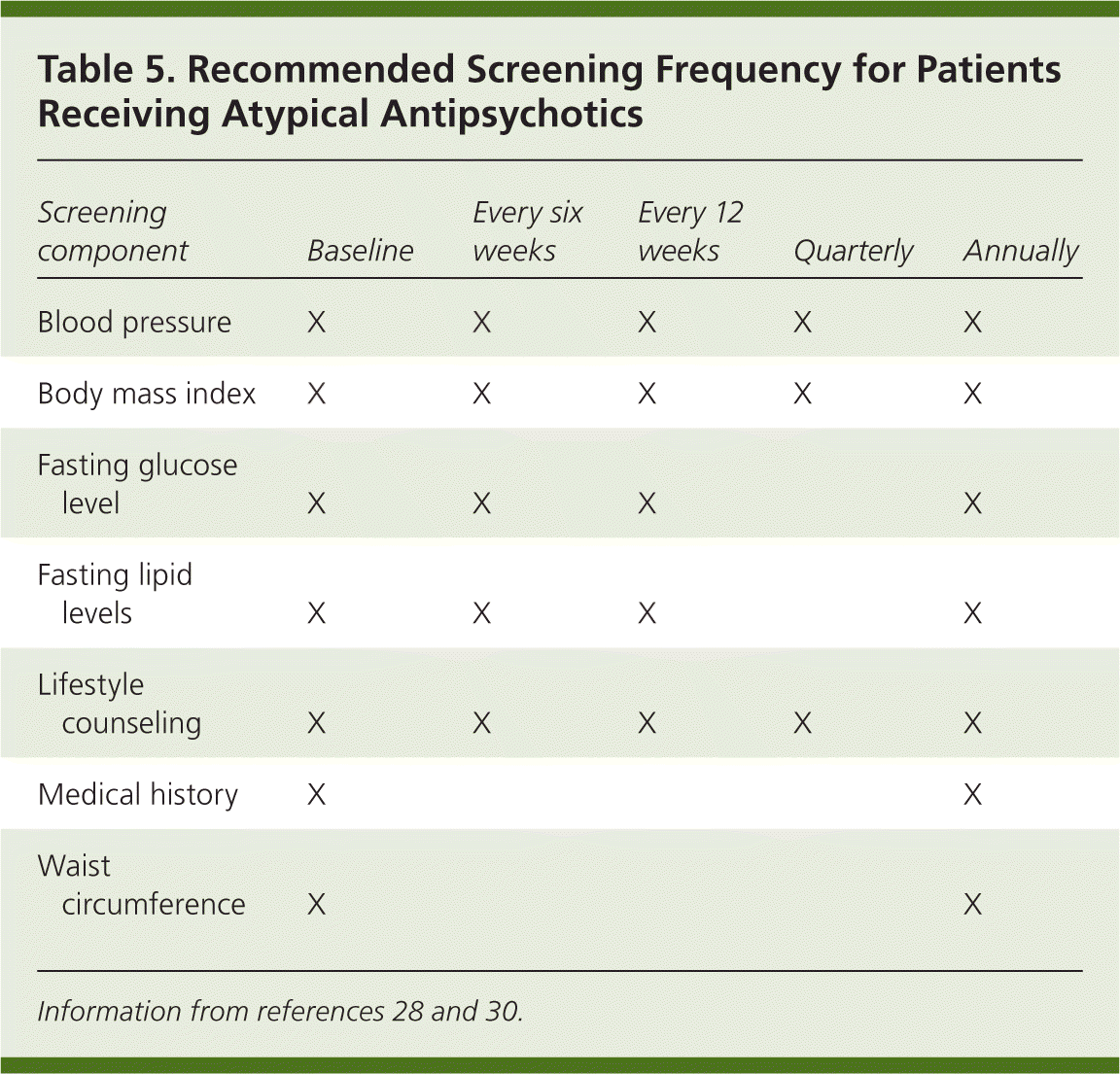
Task: Select Lifestyle counseling Every 12 weeks X
Action: coord(647,723)
